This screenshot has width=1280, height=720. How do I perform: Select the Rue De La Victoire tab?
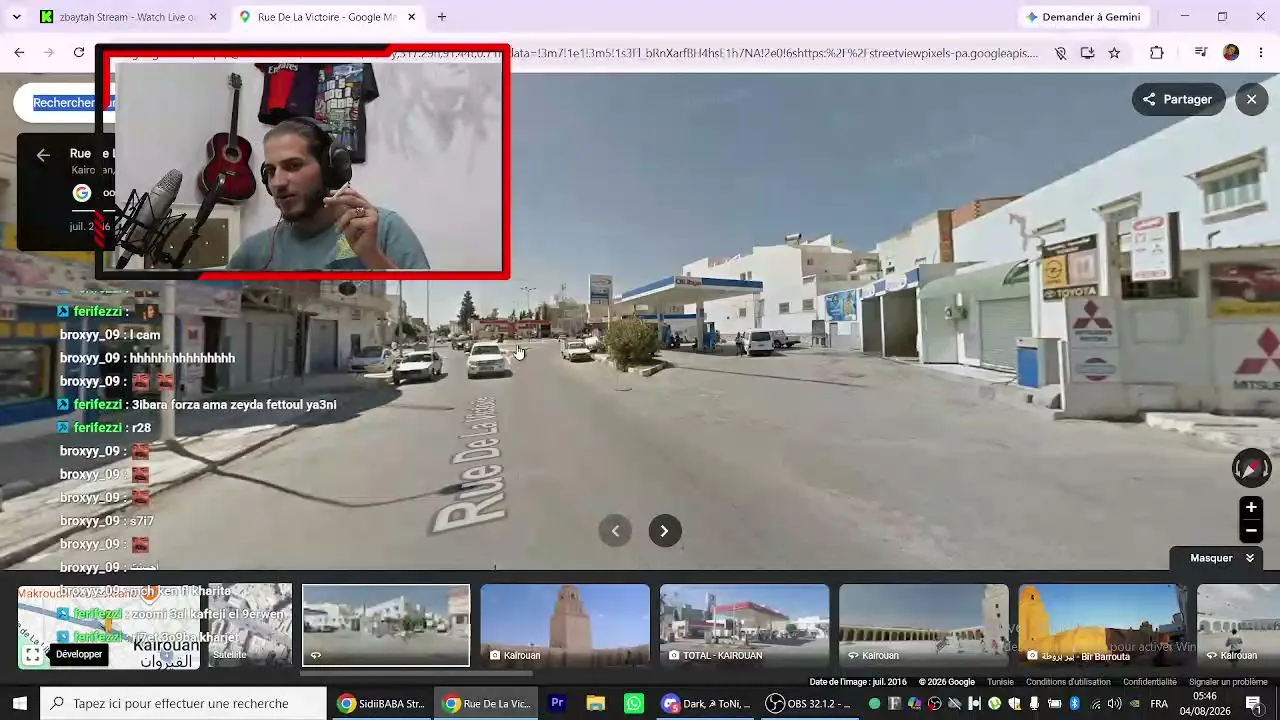tap(326, 17)
